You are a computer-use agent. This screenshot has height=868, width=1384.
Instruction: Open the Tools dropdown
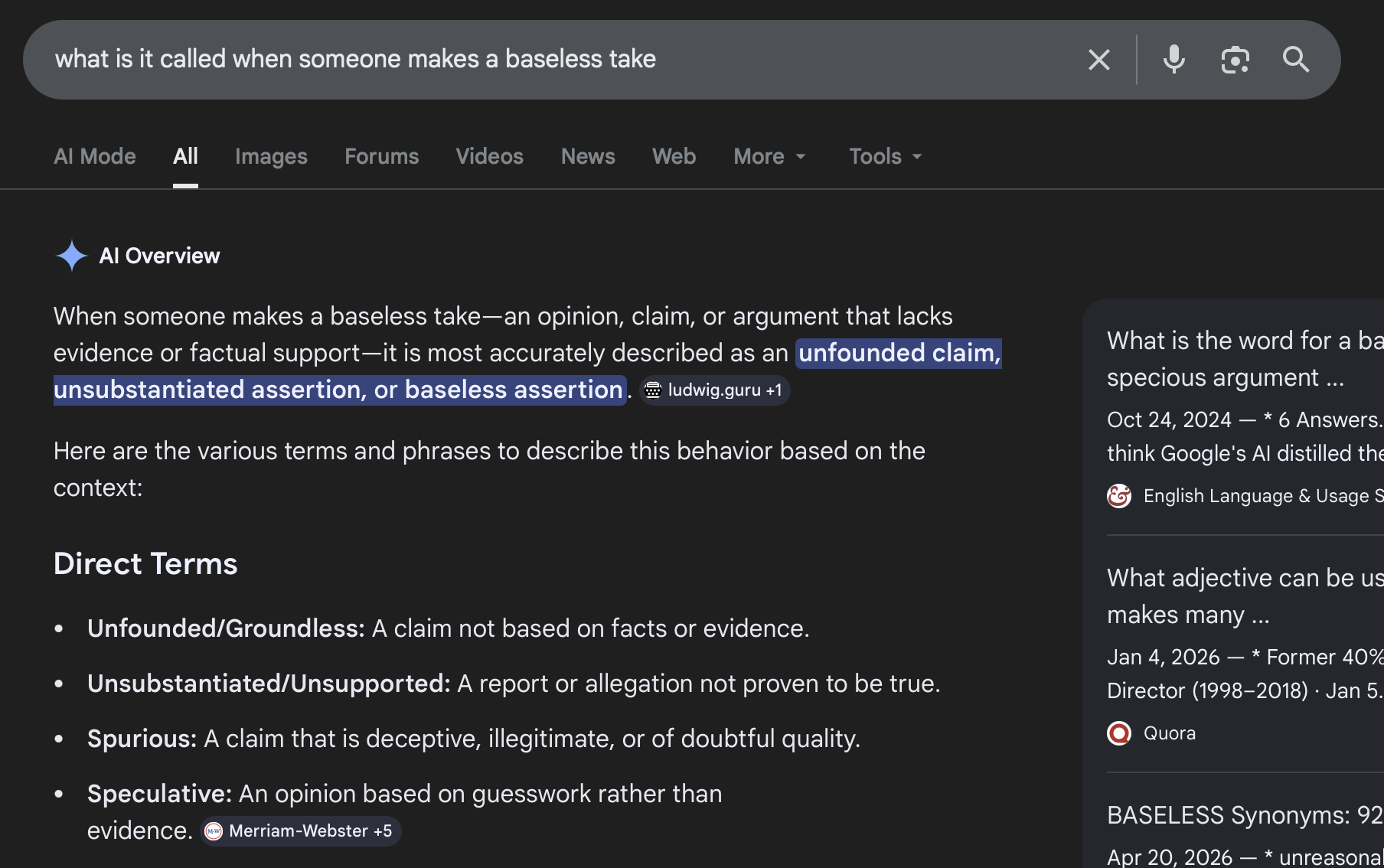[885, 156]
